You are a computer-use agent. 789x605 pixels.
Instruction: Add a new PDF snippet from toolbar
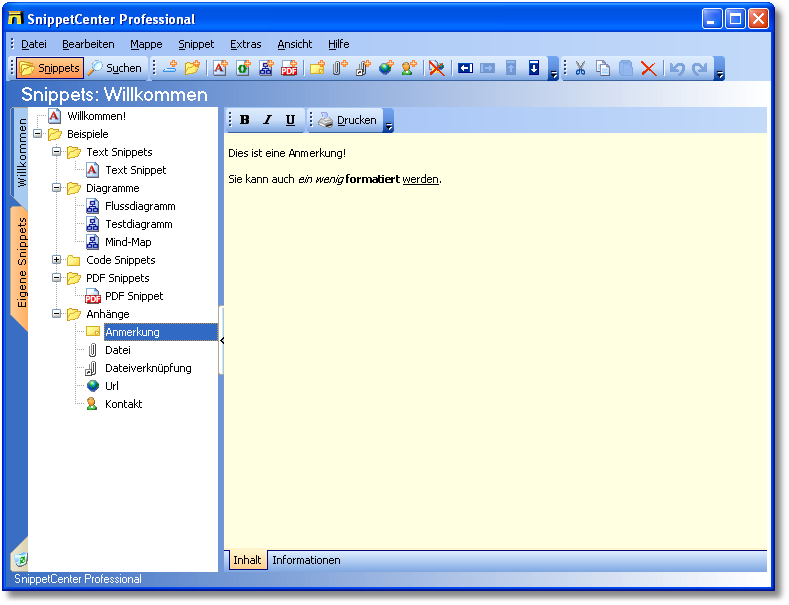(x=289, y=67)
